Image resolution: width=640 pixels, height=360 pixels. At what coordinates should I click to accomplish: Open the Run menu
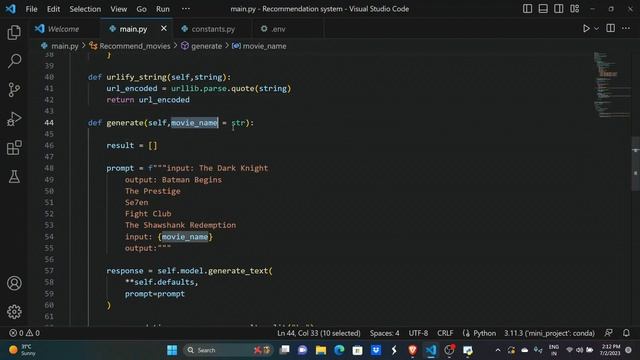[162, 9]
